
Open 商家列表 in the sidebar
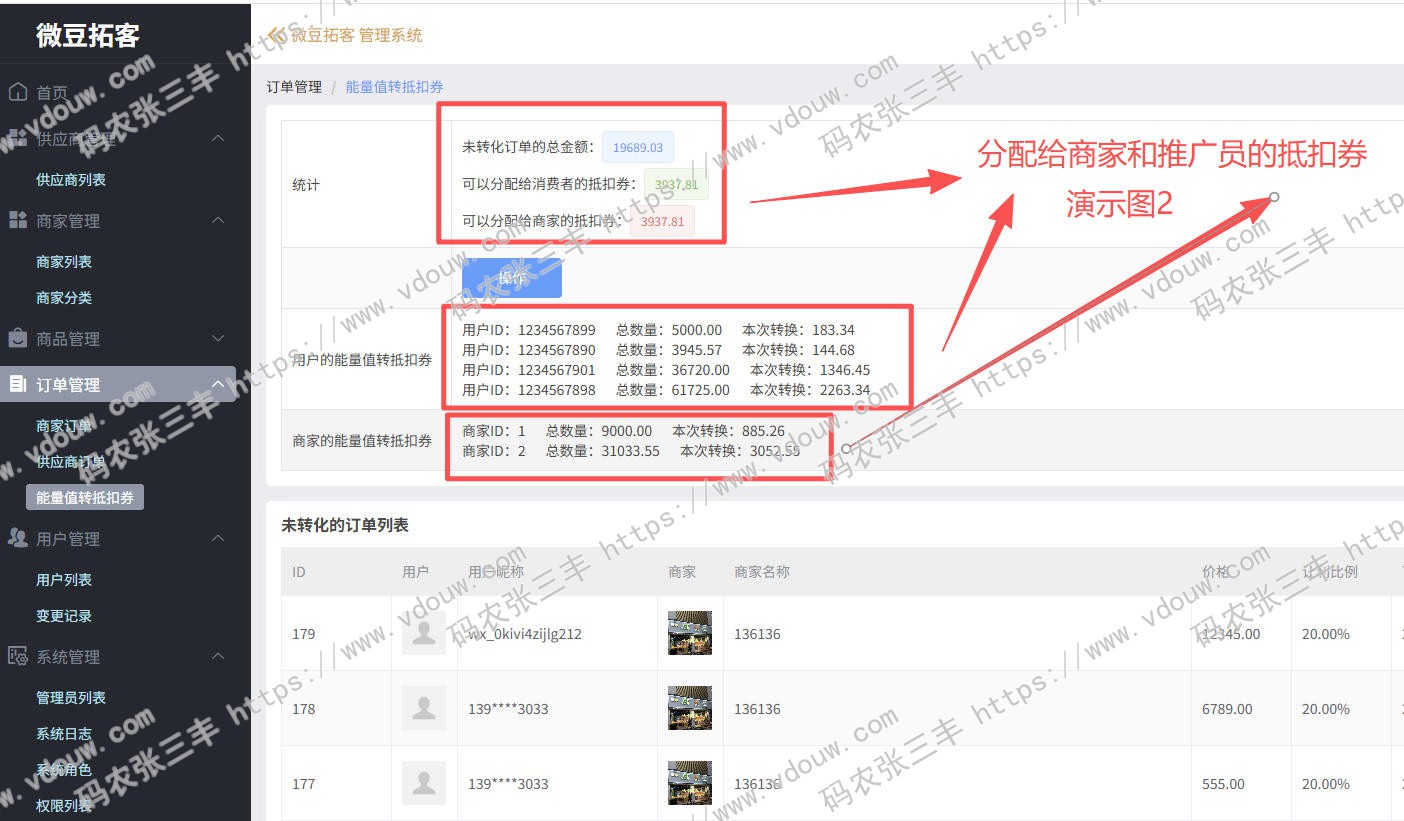[x=64, y=261]
